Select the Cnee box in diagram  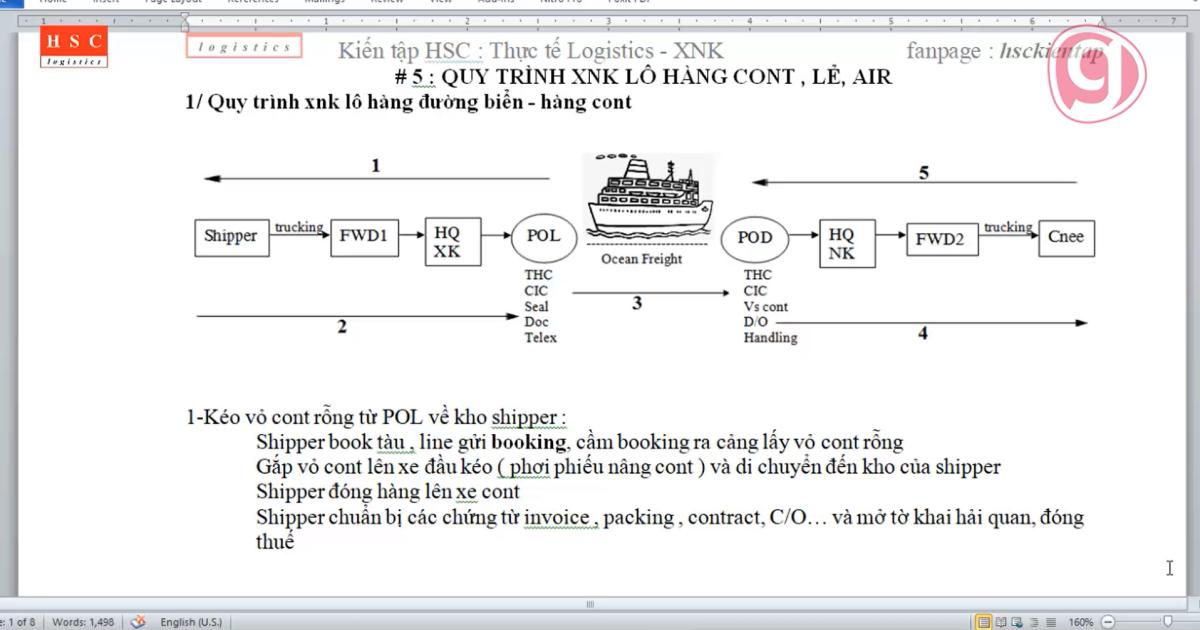coord(1065,237)
